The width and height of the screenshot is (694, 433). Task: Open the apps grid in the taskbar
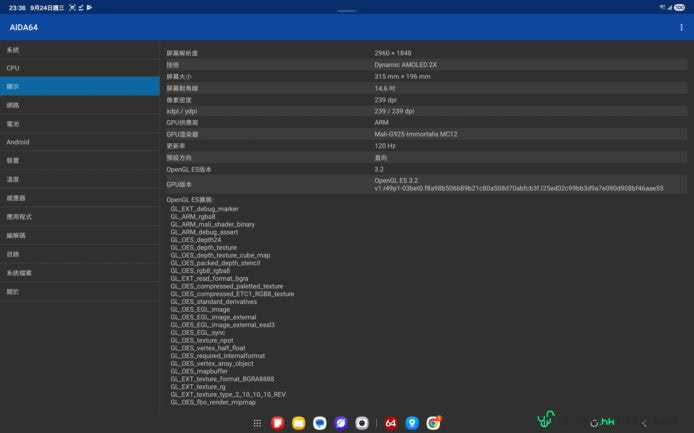coord(257,423)
